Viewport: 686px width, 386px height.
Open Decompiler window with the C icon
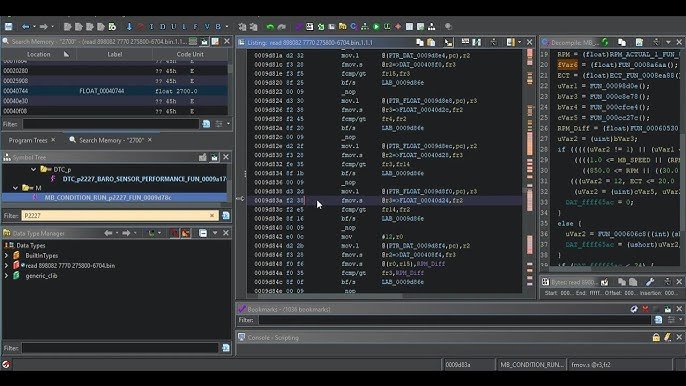click(x=354, y=27)
